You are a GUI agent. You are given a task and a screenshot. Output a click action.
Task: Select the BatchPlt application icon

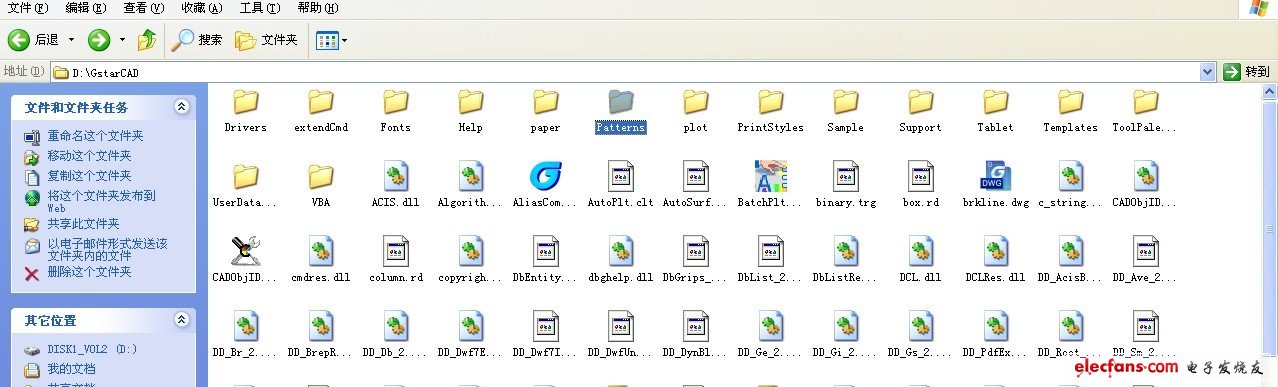click(770, 177)
